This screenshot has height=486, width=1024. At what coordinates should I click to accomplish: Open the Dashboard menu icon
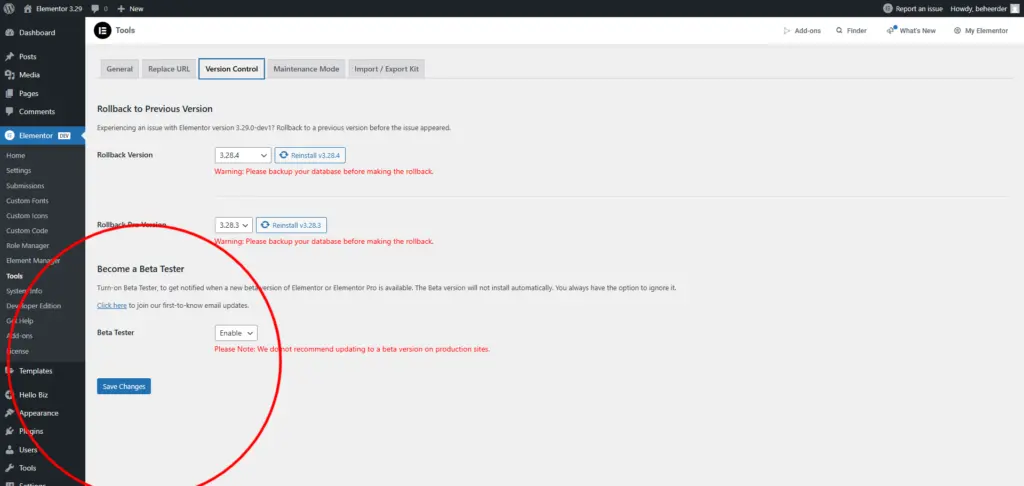tap(10, 33)
